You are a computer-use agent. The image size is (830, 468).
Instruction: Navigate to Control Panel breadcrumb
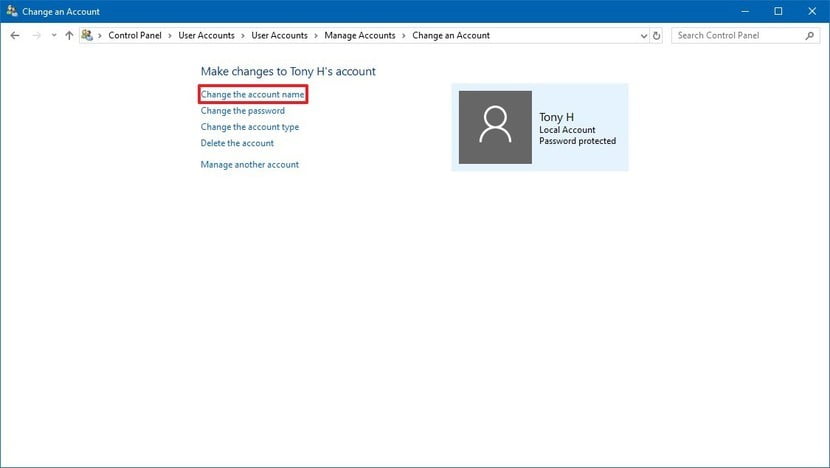pyautogui.click(x=135, y=35)
